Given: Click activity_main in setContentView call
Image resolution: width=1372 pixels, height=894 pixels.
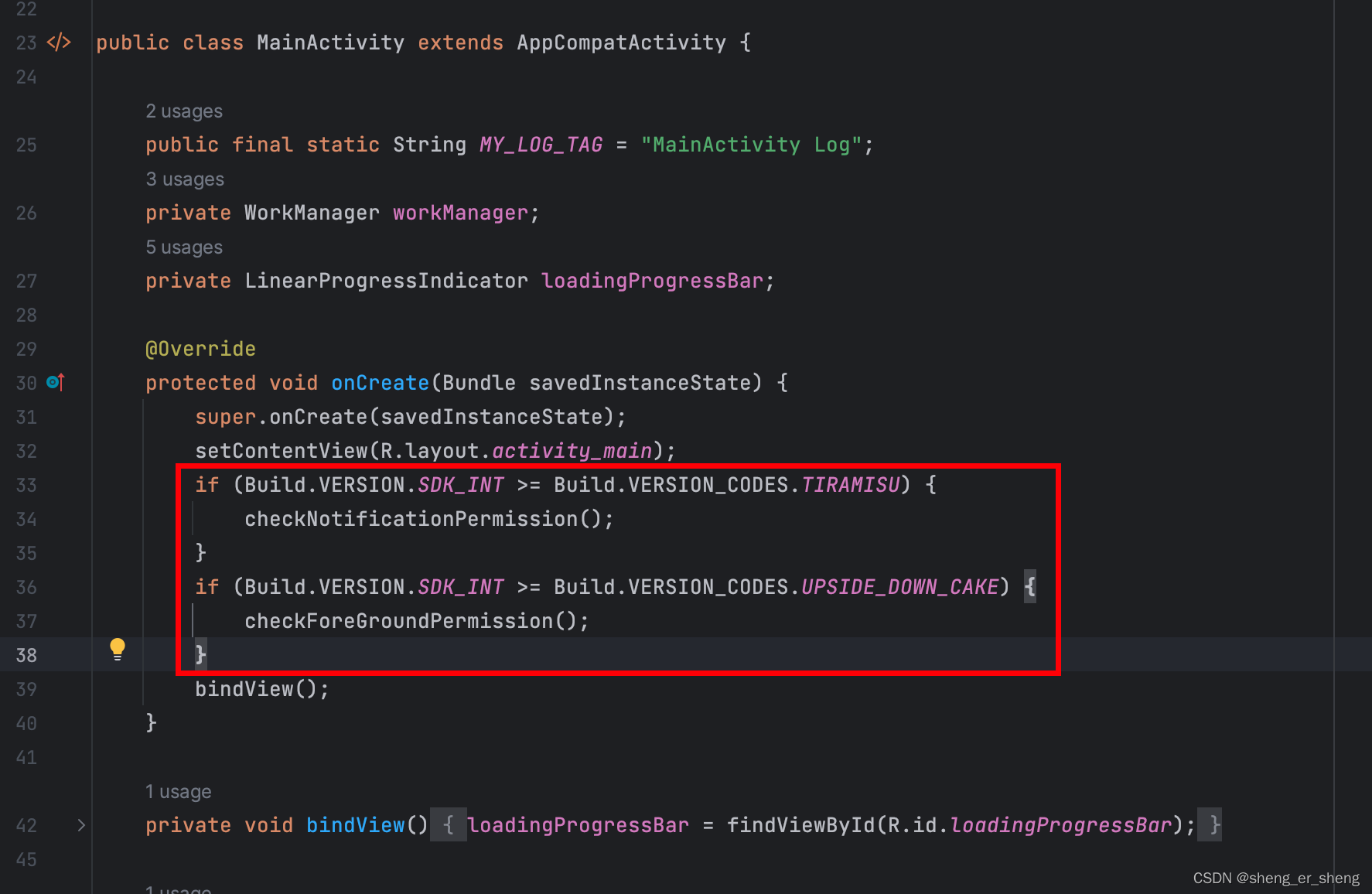Looking at the screenshot, I should (572, 451).
